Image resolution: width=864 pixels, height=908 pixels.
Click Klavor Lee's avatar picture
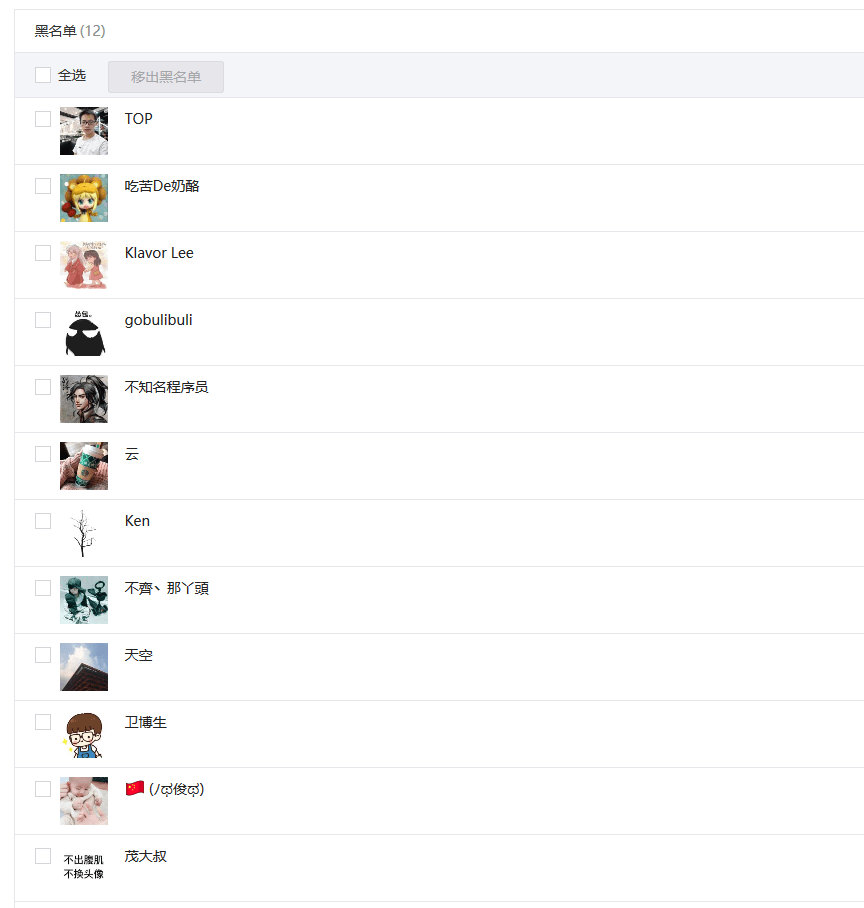point(84,265)
